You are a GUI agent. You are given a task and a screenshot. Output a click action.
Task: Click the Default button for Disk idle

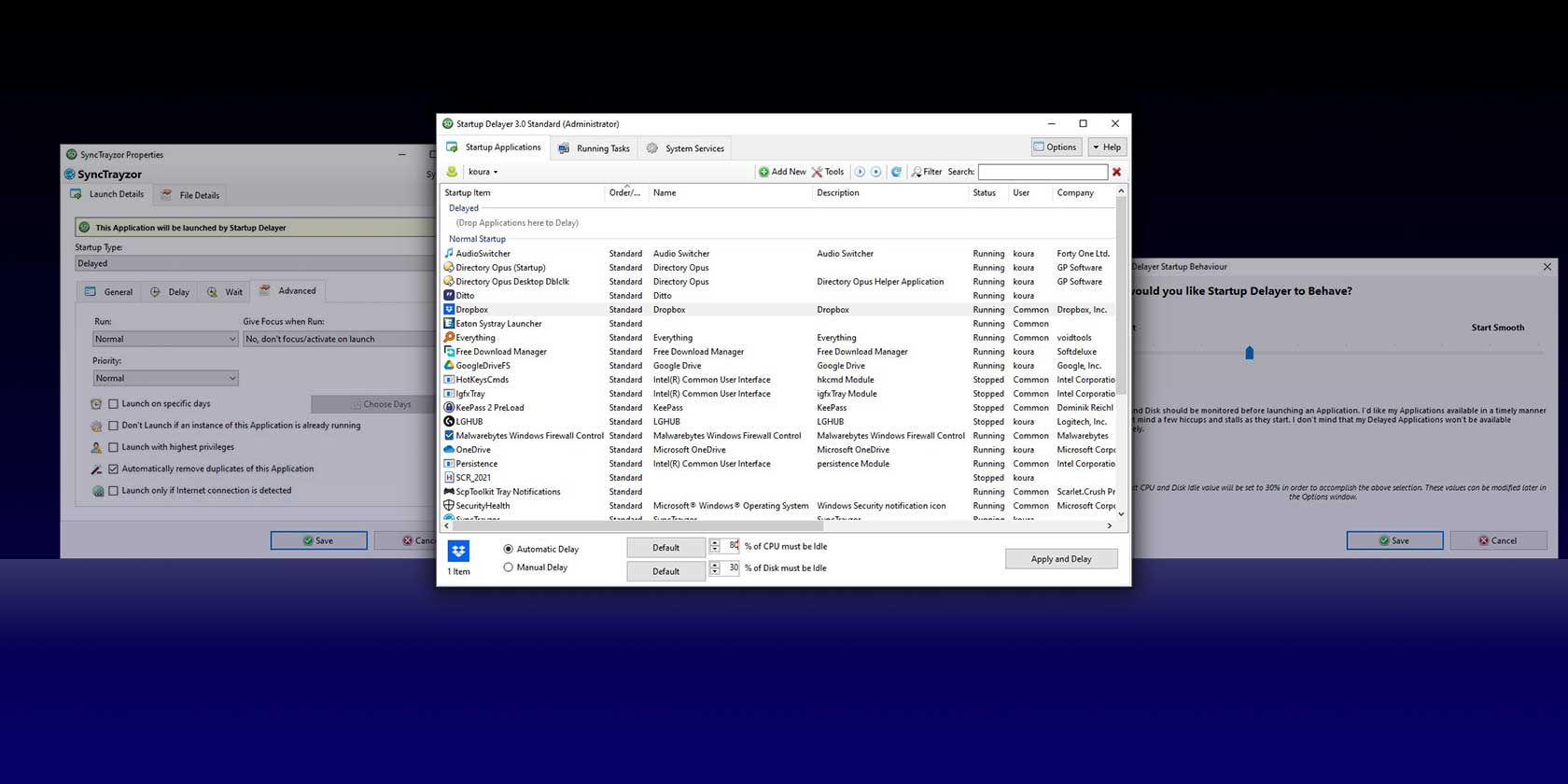665,571
